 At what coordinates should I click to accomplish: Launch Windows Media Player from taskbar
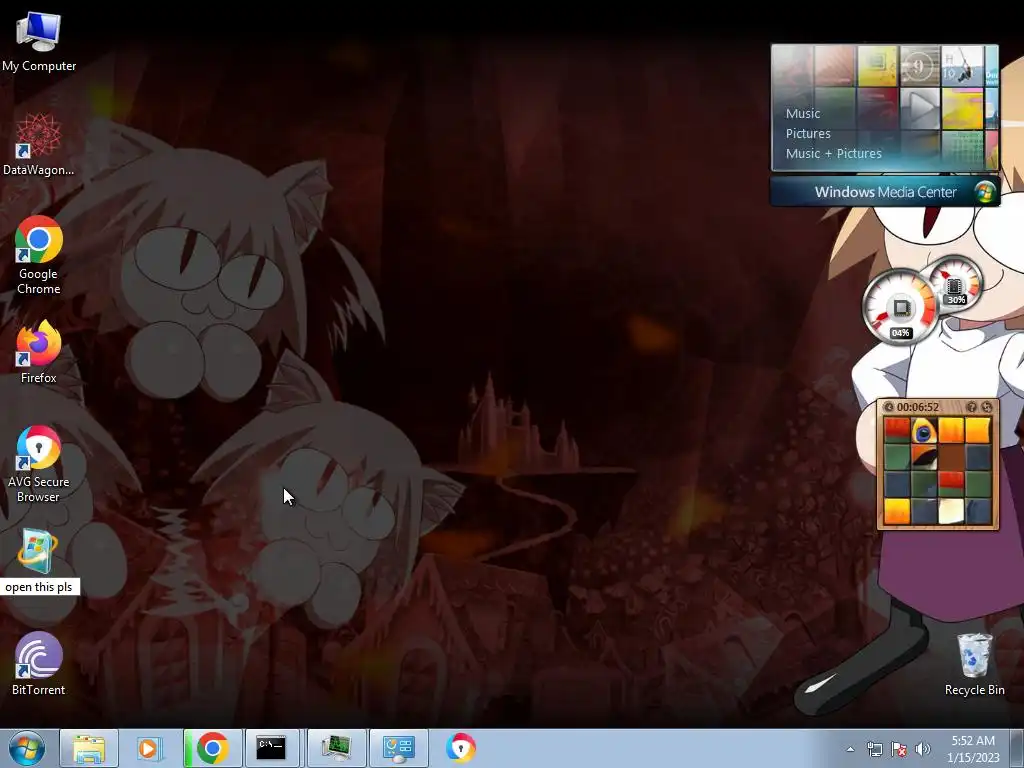pyautogui.click(x=150, y=748)
